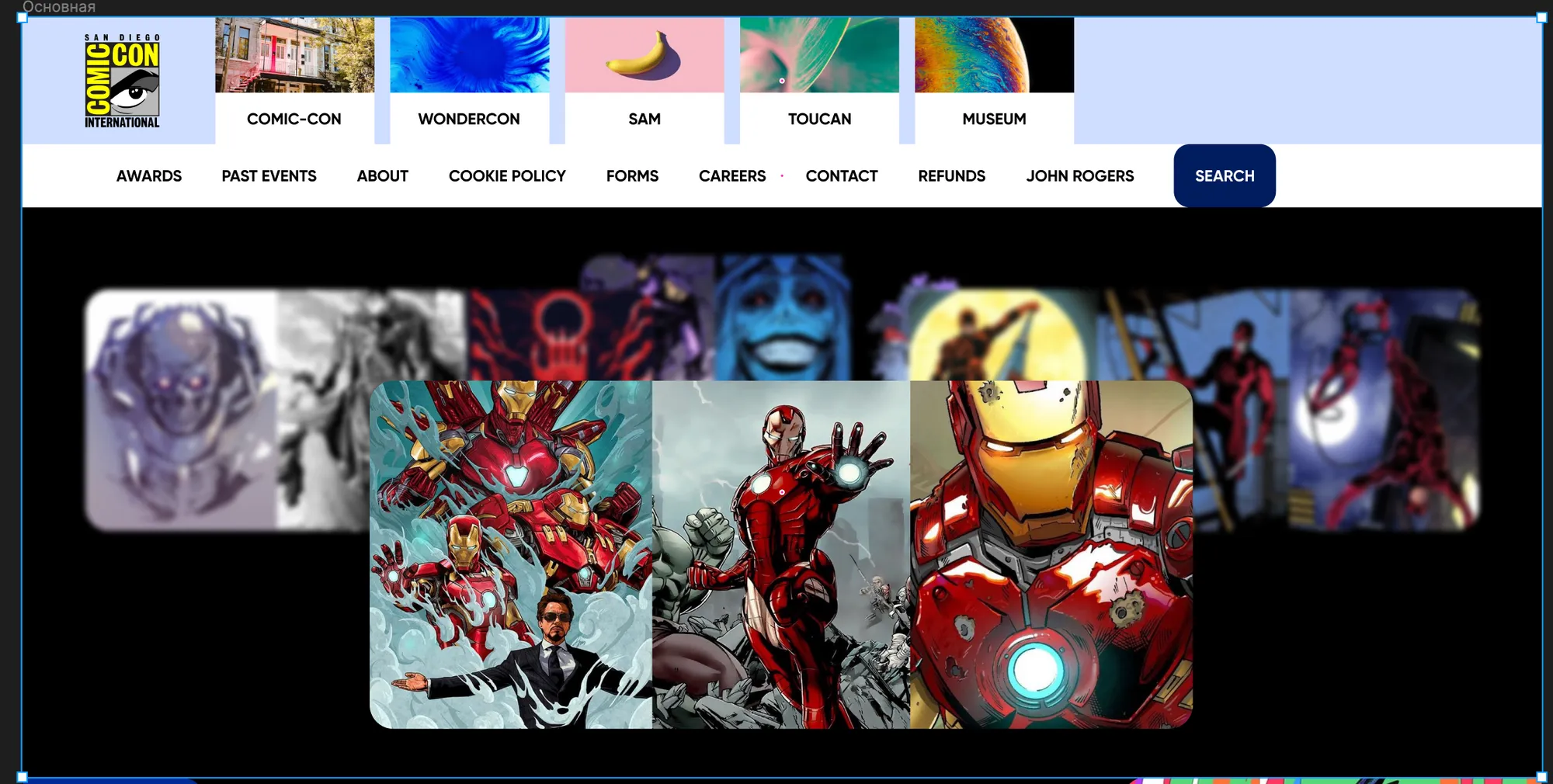Select the Iron Man armors with Tony Stark artwork
Screen dimensions: 1553x784
point(511,554)
